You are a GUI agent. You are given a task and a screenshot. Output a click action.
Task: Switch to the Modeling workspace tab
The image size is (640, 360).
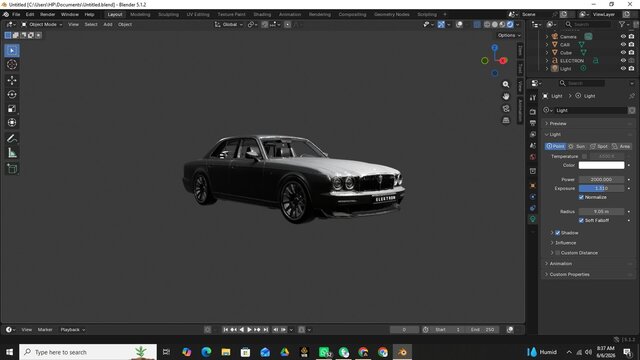140,14
